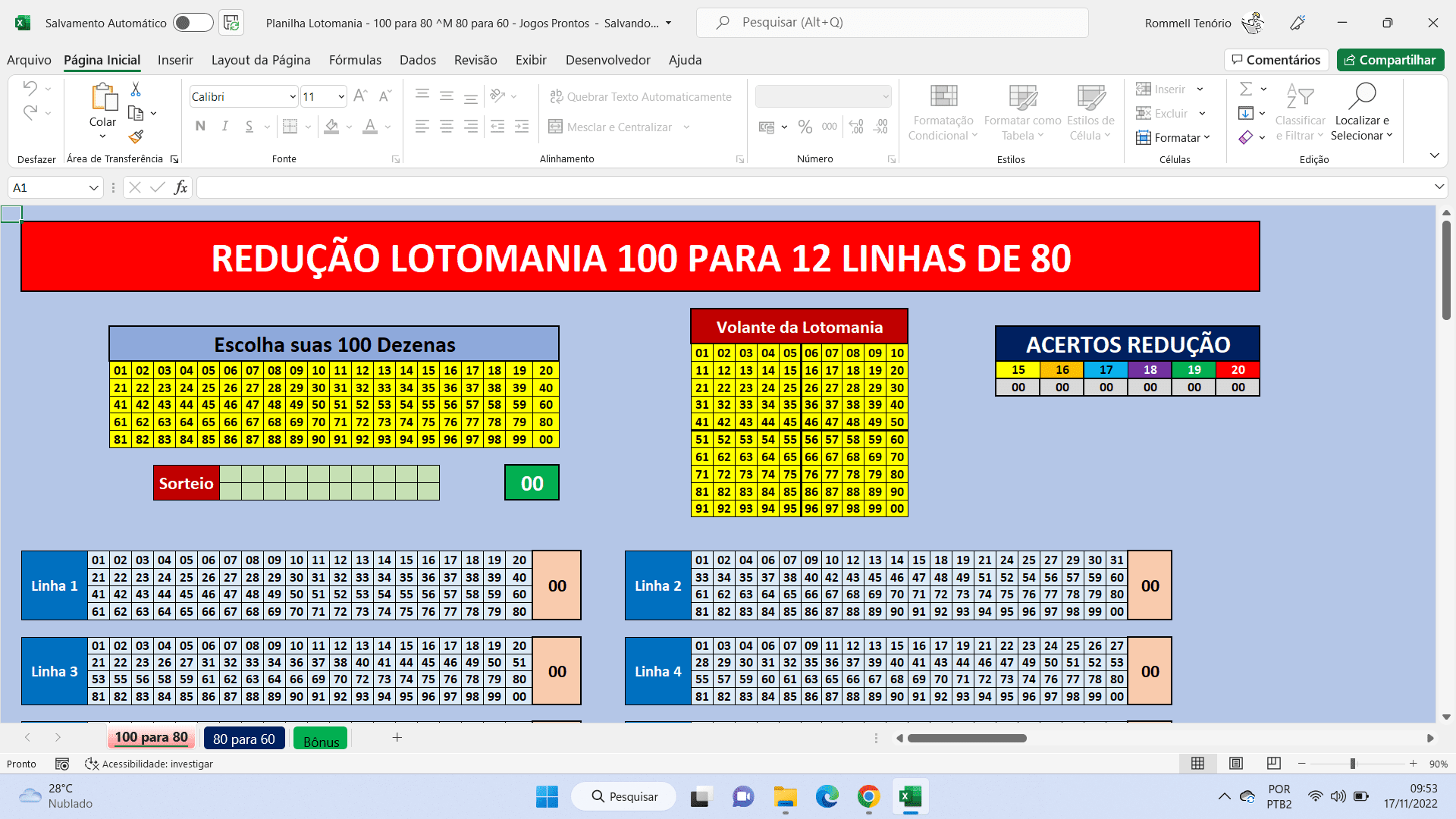Open the Dados tab
1456x819 pixels.
click(418, 60)
